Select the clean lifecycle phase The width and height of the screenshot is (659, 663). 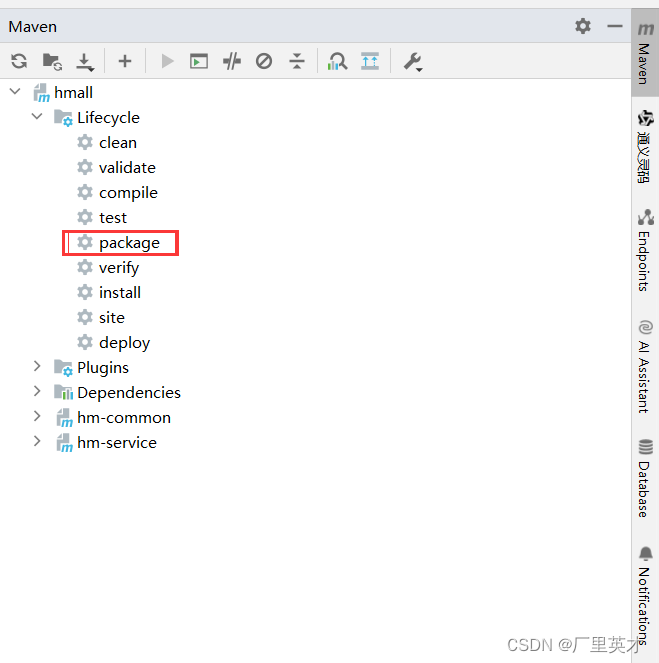(118, 143)
